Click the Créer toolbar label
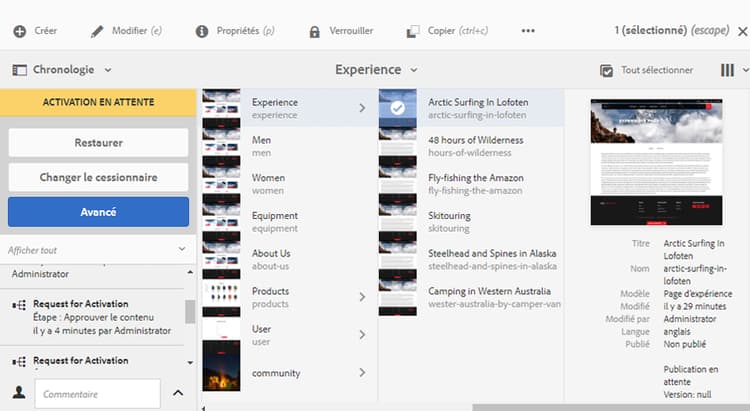Viewport: 750px width, 411px height. [x=45, y=31]
